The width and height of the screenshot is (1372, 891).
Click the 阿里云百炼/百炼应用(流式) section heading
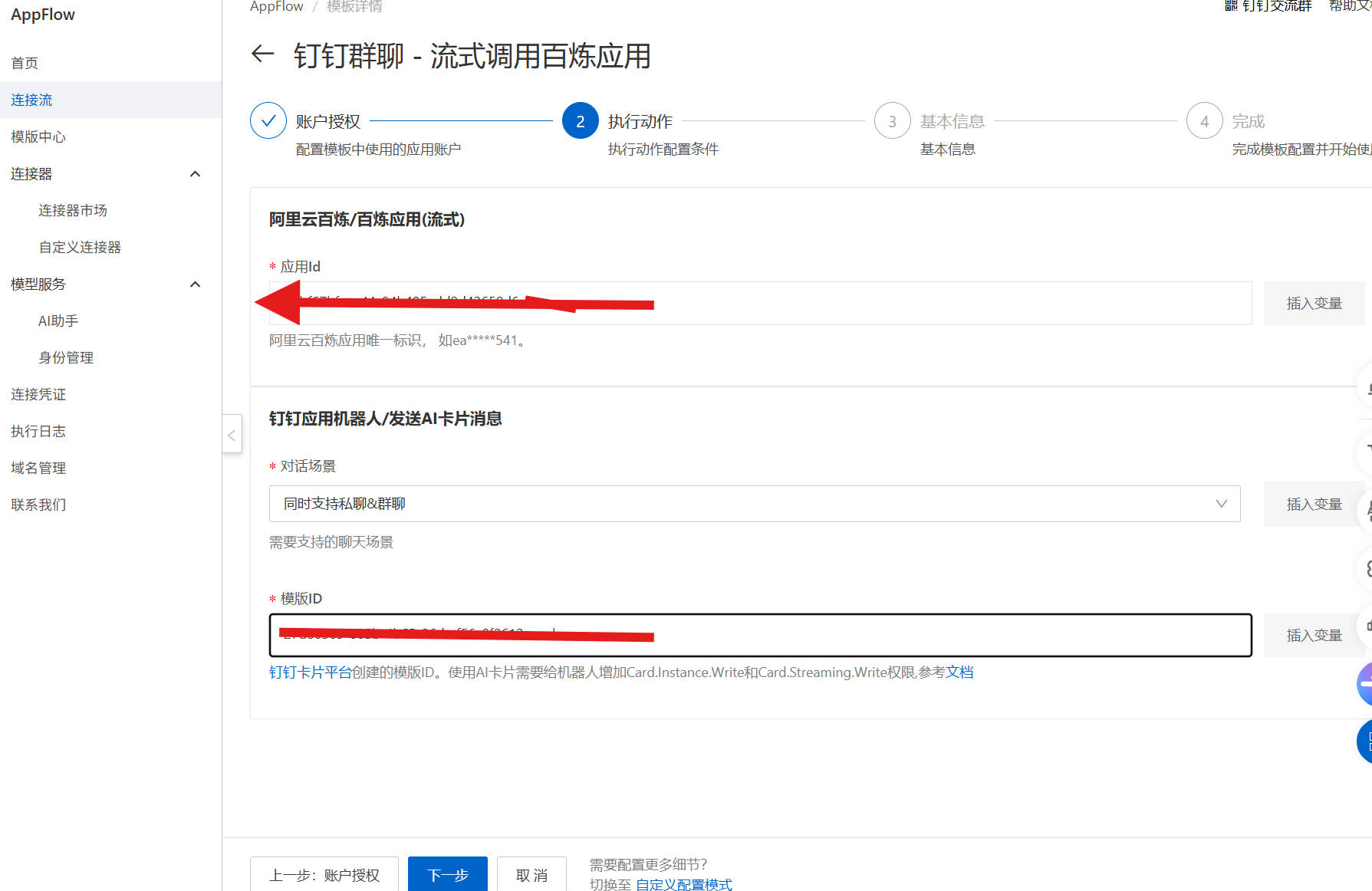367,220
